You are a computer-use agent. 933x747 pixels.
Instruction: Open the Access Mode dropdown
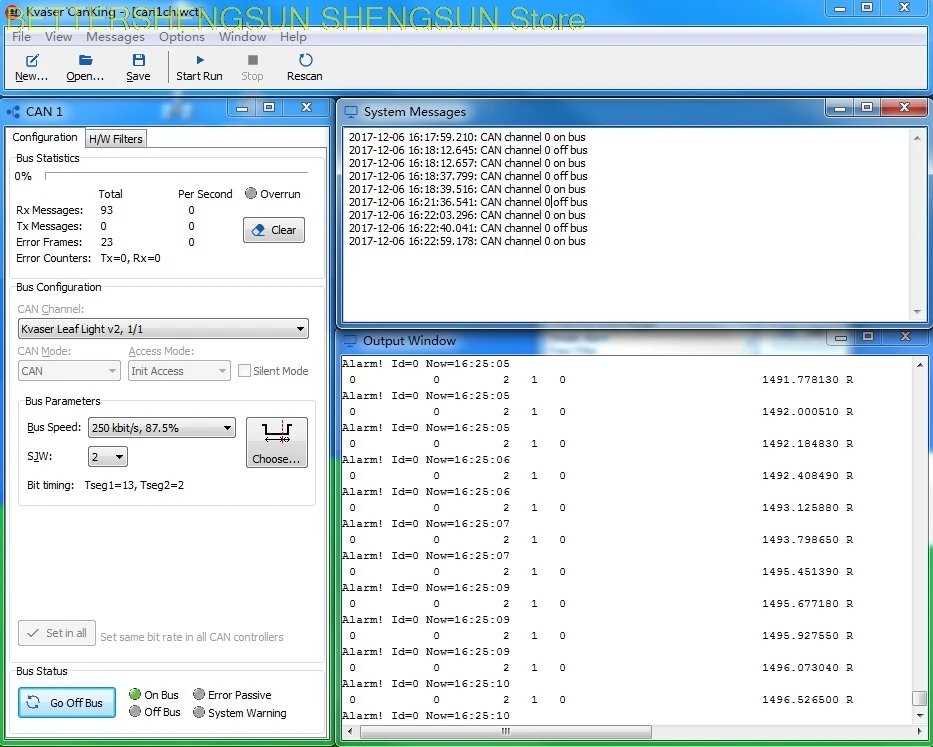(180, 371)
